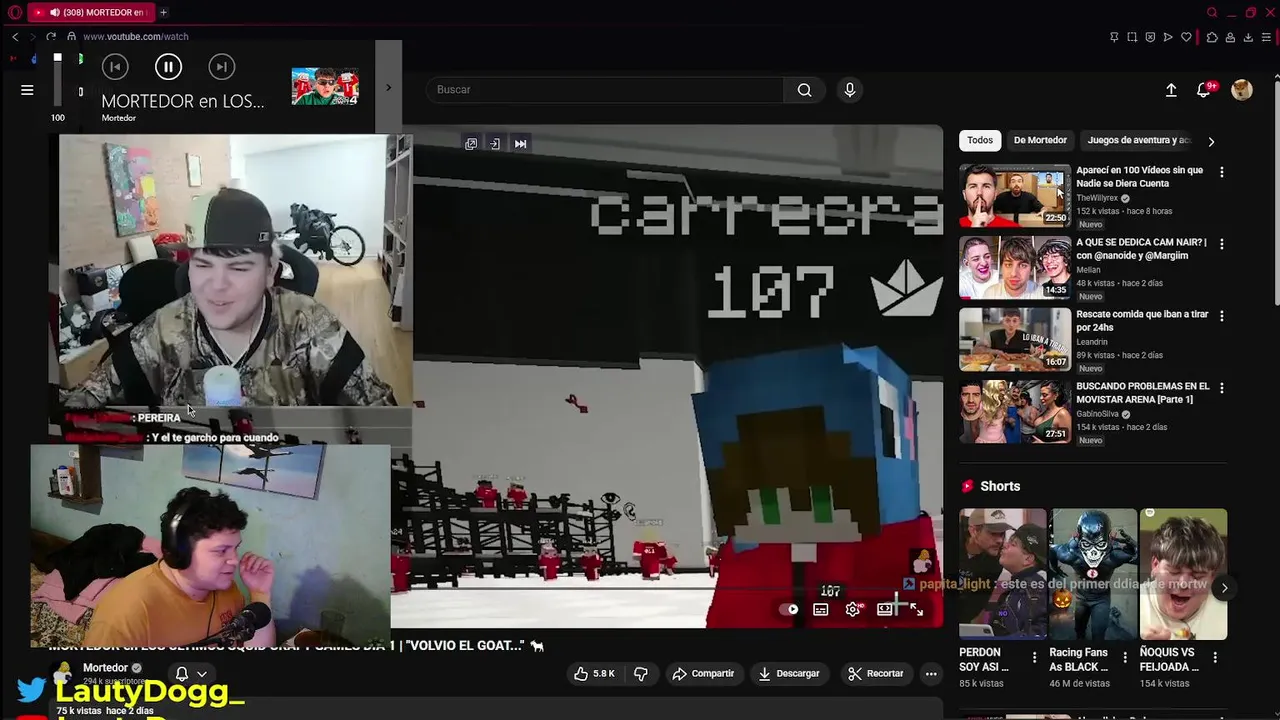The image size is (1280, 720).
Task: Click the Buscar search field
Action: 605,90
